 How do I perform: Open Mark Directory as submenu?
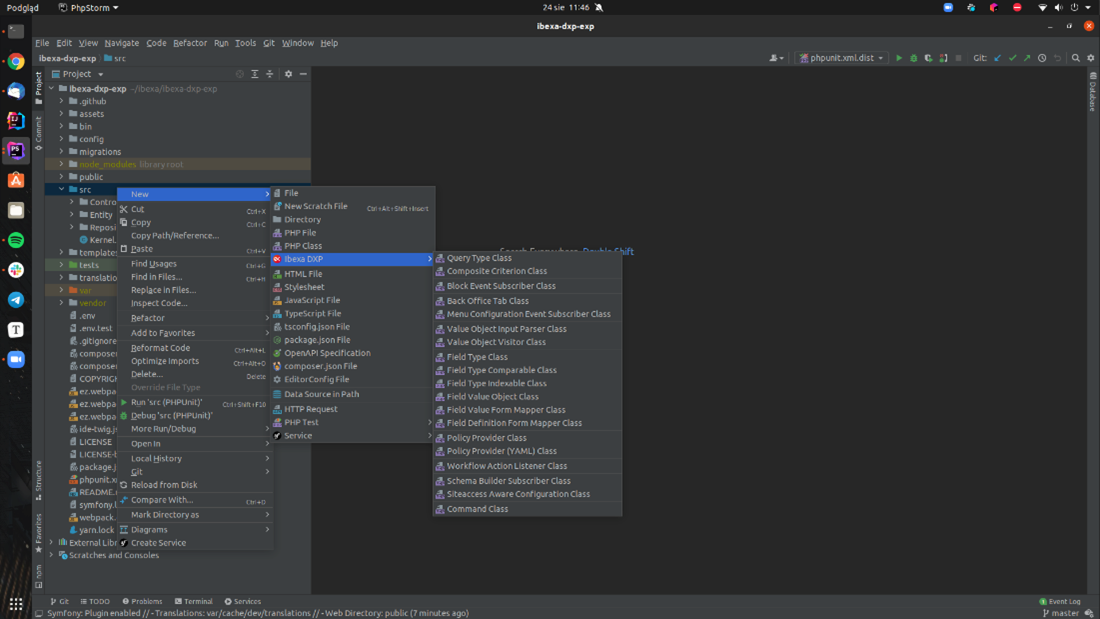tap(194, 515)
